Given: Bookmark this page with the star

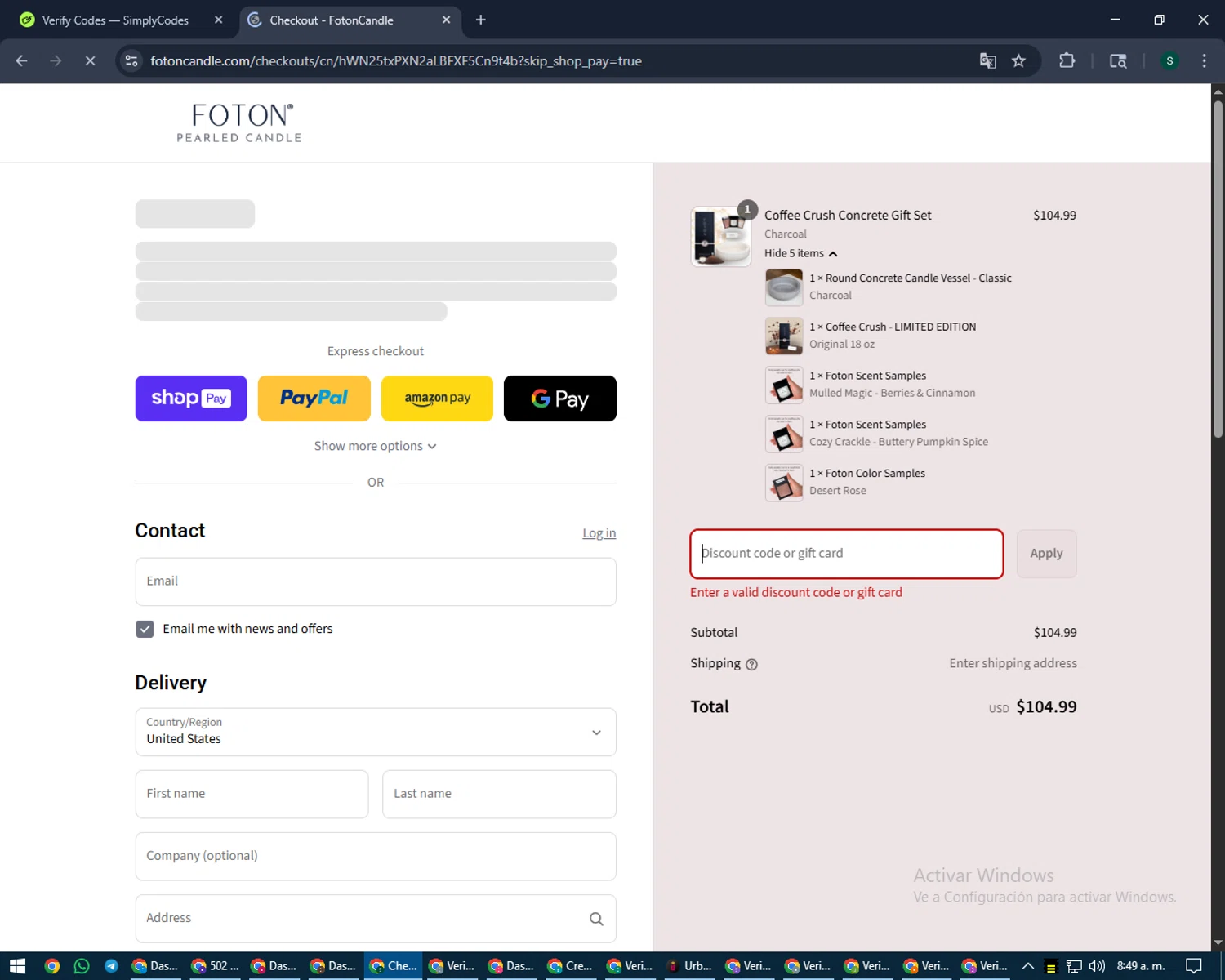Looking at the screenshot, I should click(1018, 60).
